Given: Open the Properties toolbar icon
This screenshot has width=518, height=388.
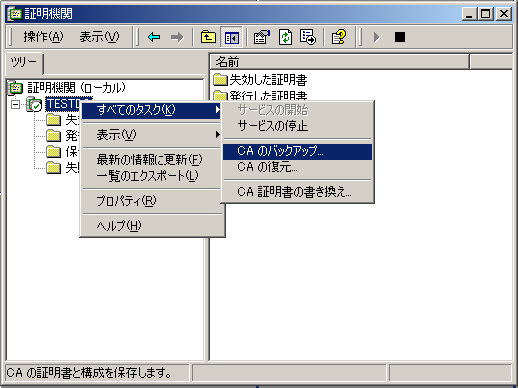Looking at the screenshot, I should coord(262,37).
